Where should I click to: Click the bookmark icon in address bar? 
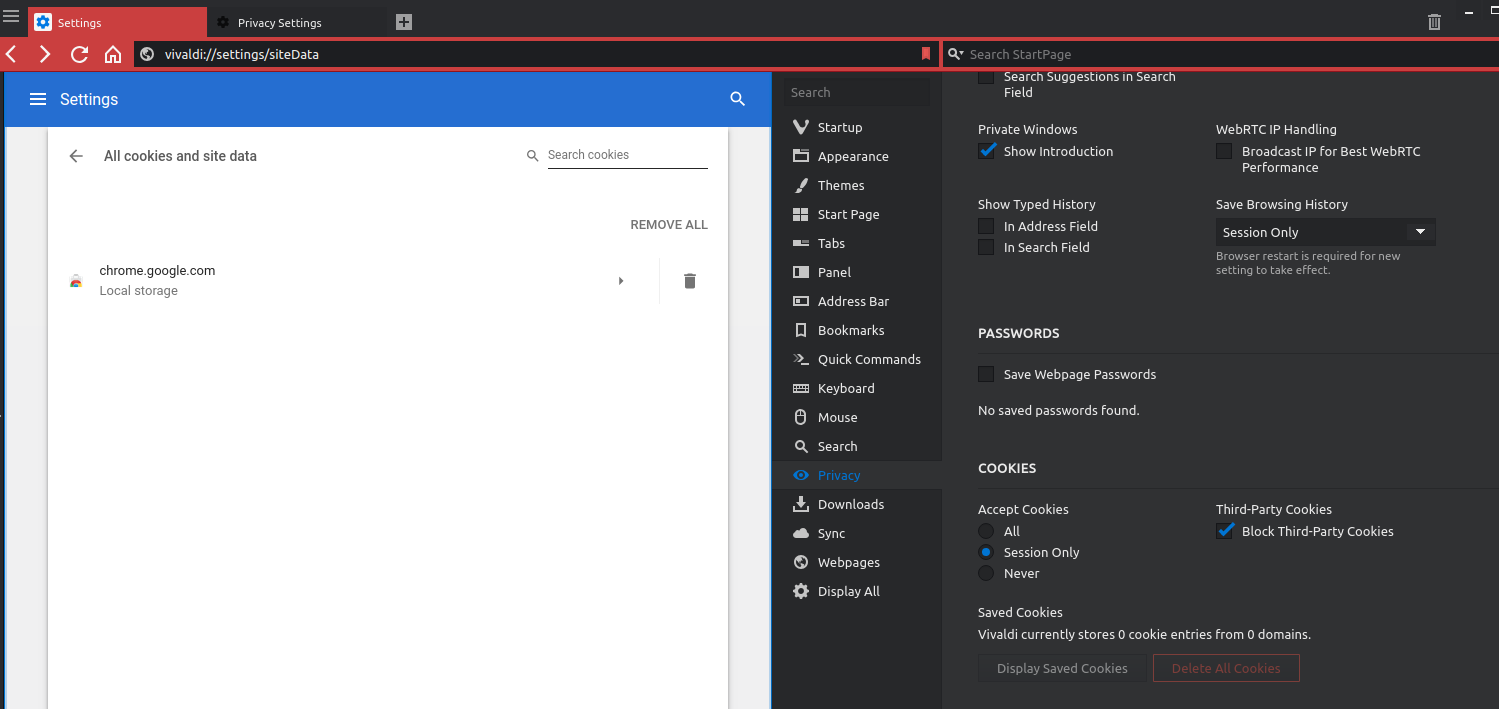point(926,54)
